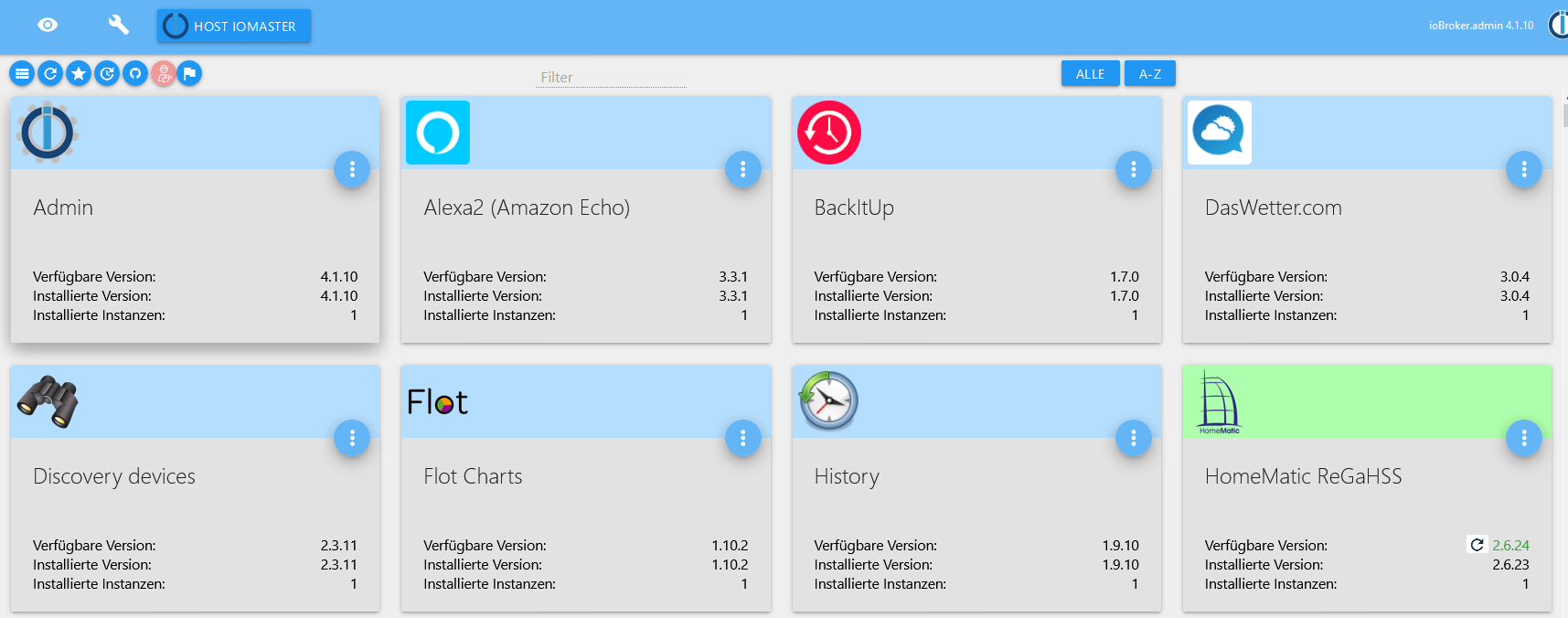
Task: Click the update-check clock refresh icon
Action: tap(107, 73)
